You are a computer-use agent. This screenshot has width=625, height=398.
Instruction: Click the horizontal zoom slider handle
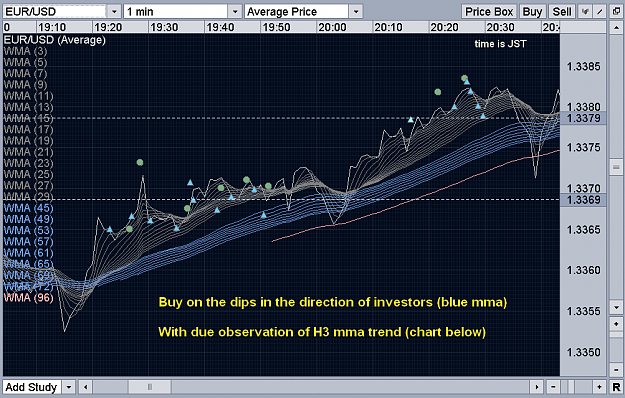(x=571, y=387)
